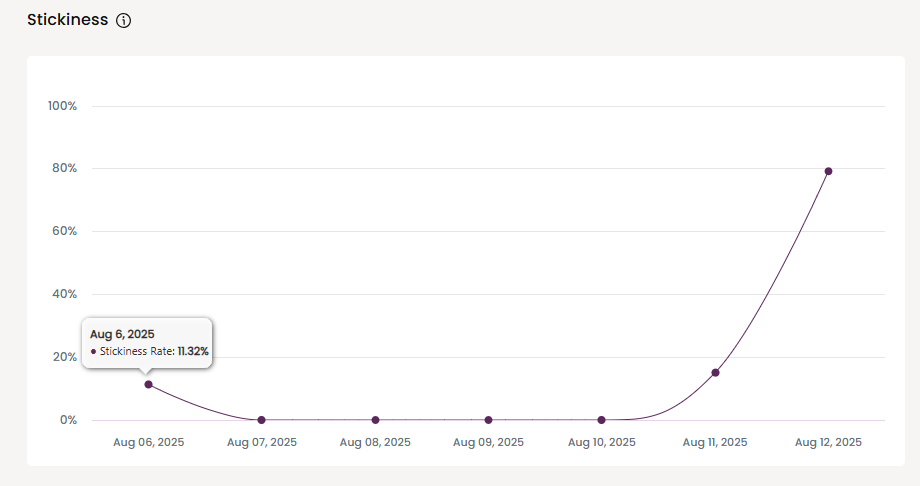Select the Aug 07 data point on chart

tap(262, 420)
